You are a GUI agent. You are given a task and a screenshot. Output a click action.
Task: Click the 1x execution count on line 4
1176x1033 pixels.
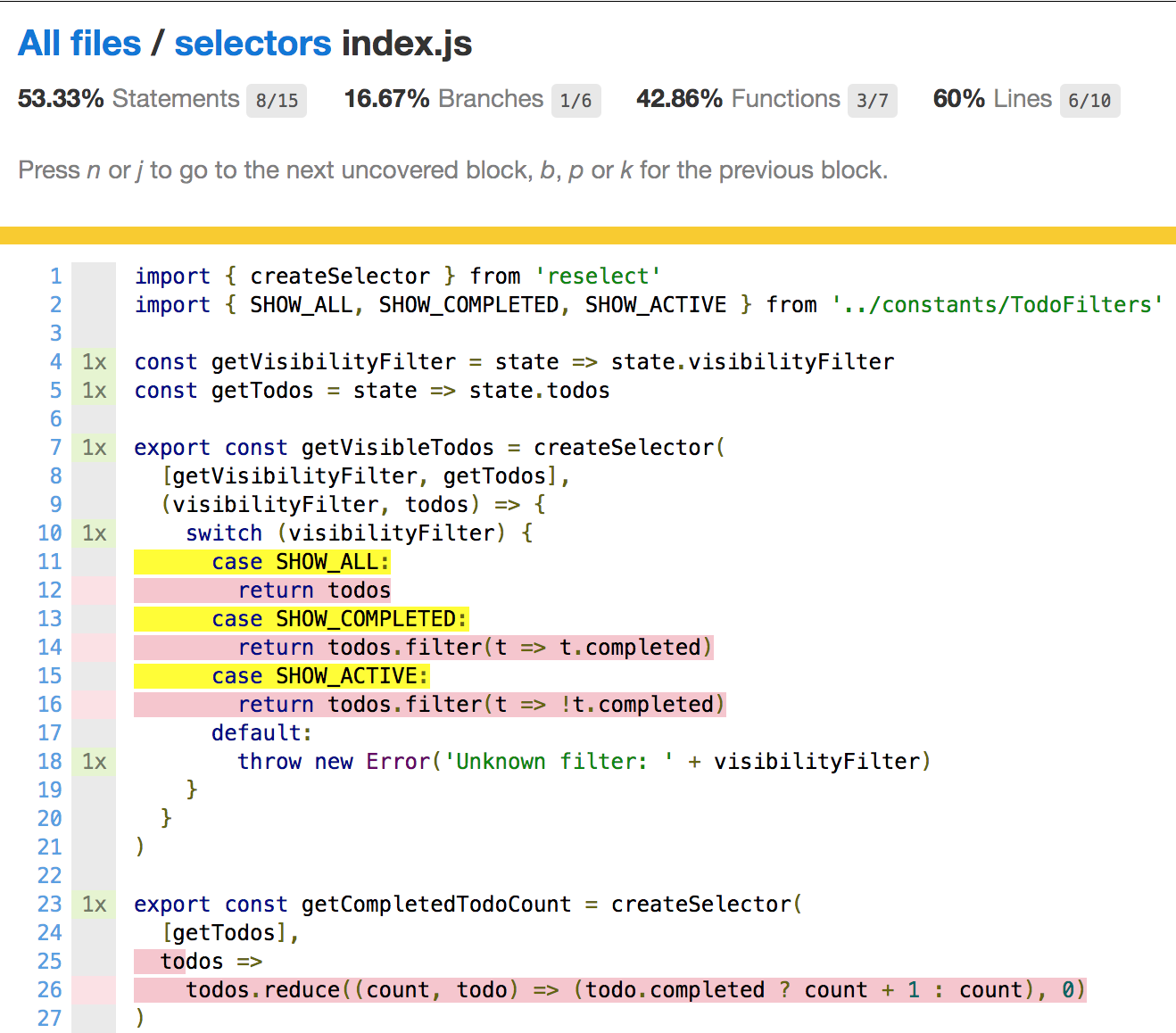pos(93,361)
